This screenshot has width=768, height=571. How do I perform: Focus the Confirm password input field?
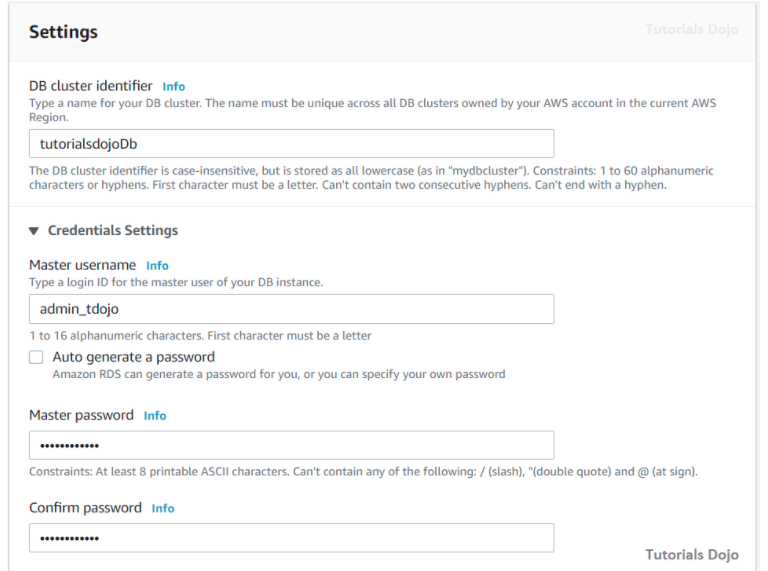coord(291,538)
